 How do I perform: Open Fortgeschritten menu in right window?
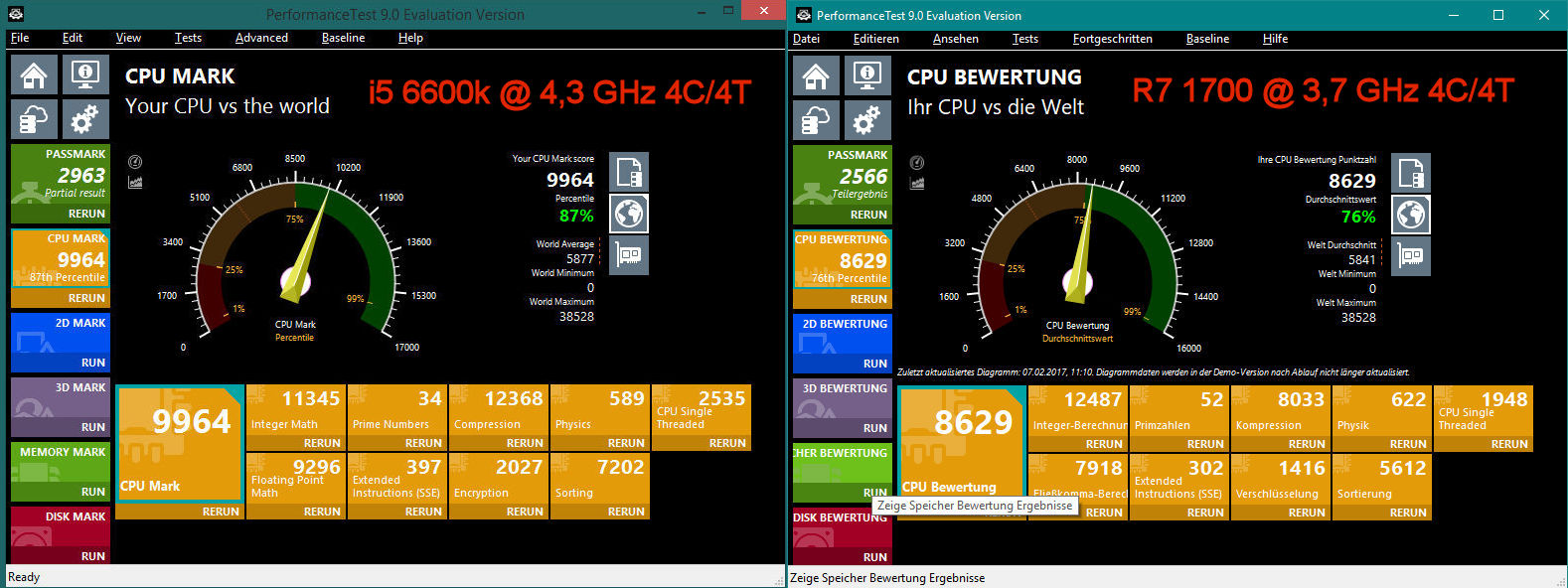click(x=1113, y=39)
